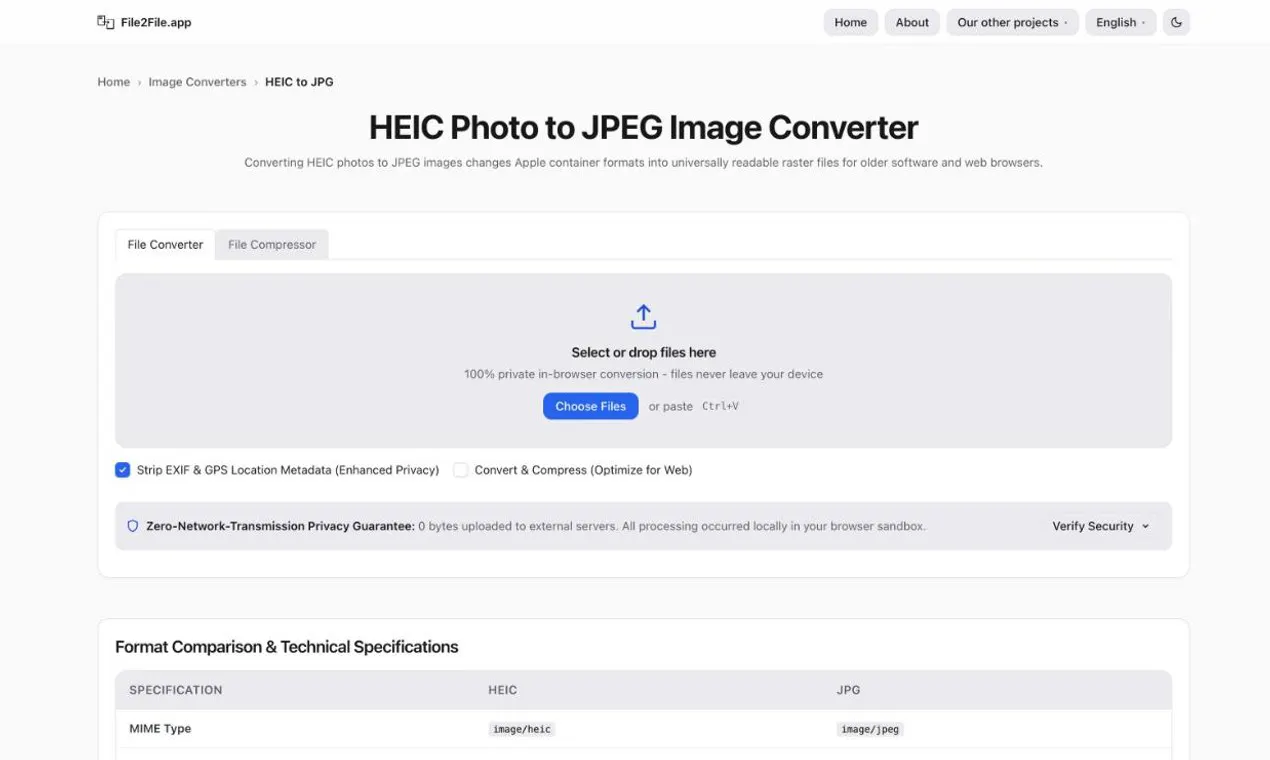Image resolution: width=1270 pixels, height=760 pixels.
Task: Uncheck Strip EXIF & GPS Location Metadata
Action: pyautogui.click(x=123, y=470)
